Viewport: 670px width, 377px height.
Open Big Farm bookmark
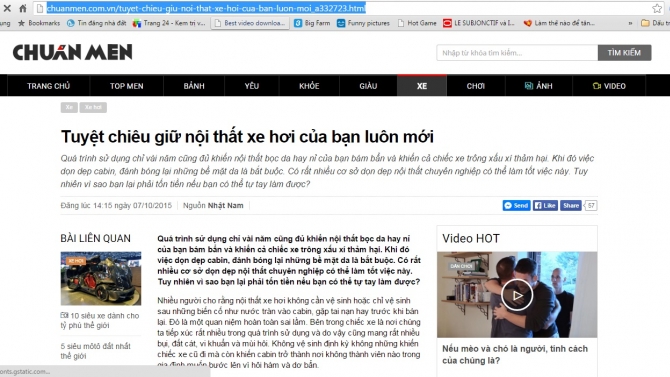coord(312,23)
